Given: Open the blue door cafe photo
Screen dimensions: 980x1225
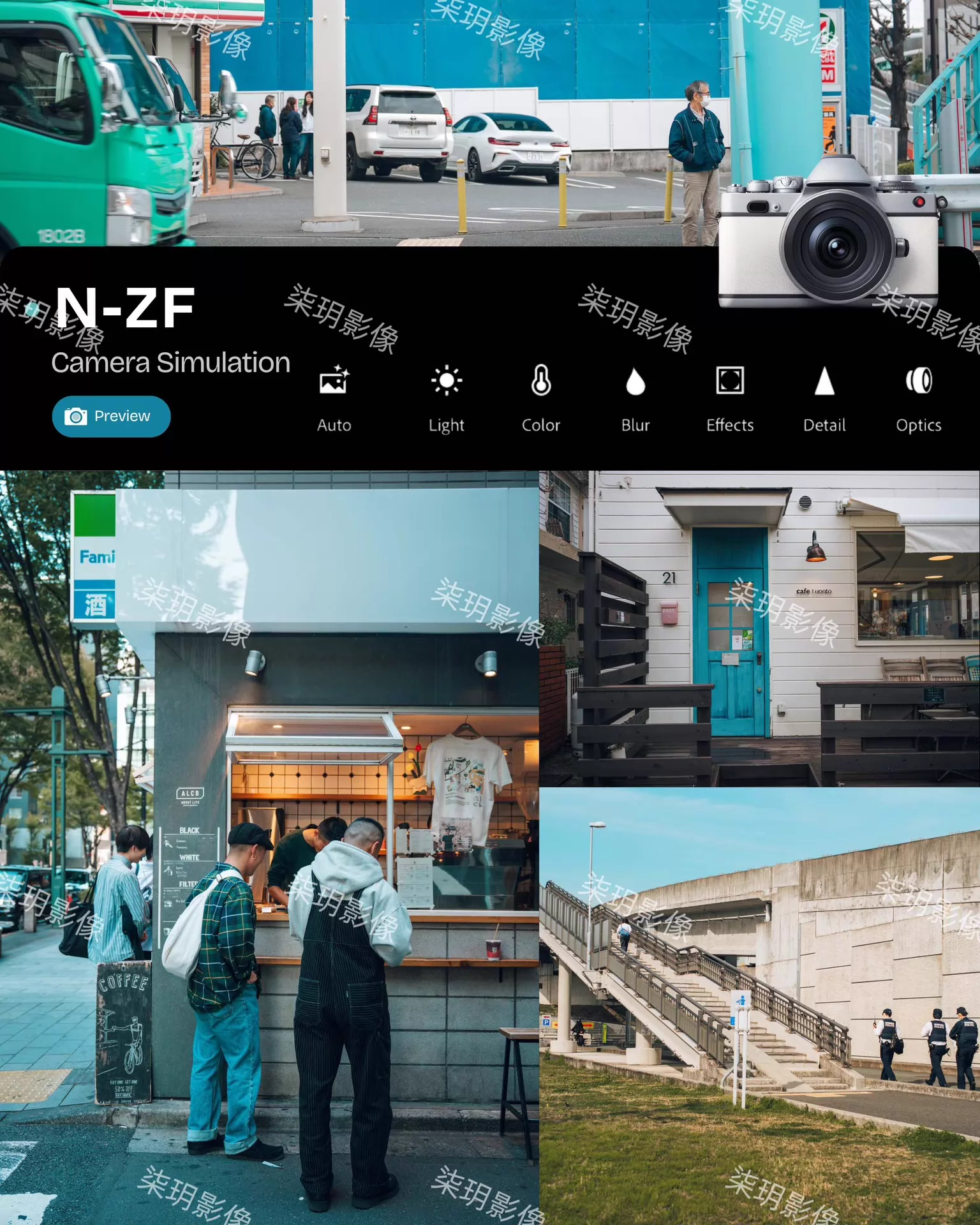Looking at the screenshot, I should click(x=759, y=628).
